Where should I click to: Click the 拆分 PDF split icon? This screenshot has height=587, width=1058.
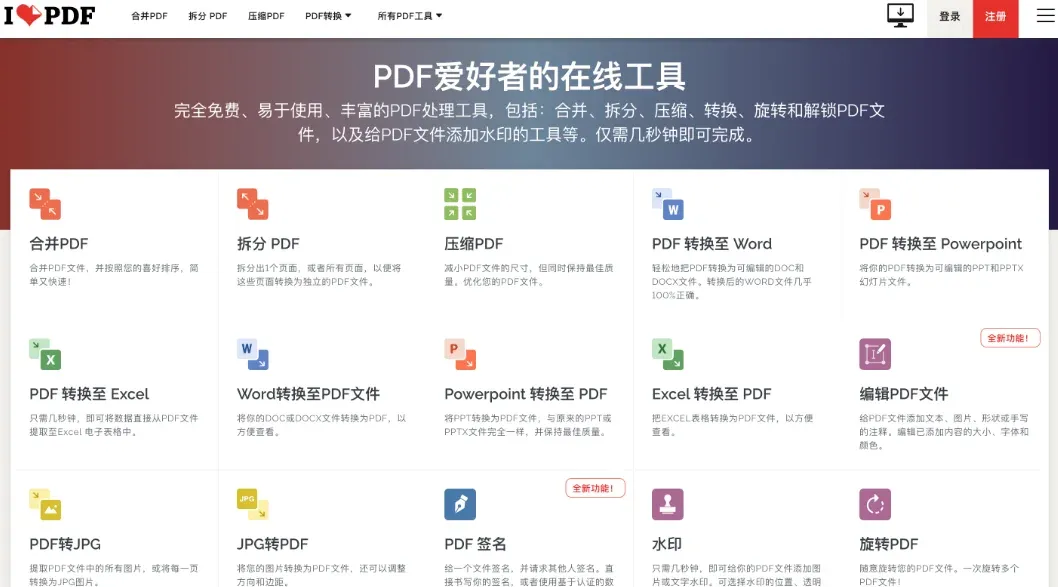pos(253,204)
